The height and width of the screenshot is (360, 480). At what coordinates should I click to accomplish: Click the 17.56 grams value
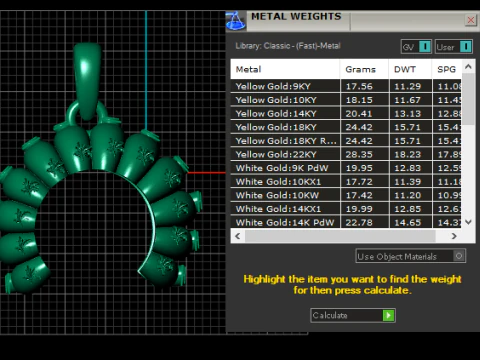coord(359,86)
